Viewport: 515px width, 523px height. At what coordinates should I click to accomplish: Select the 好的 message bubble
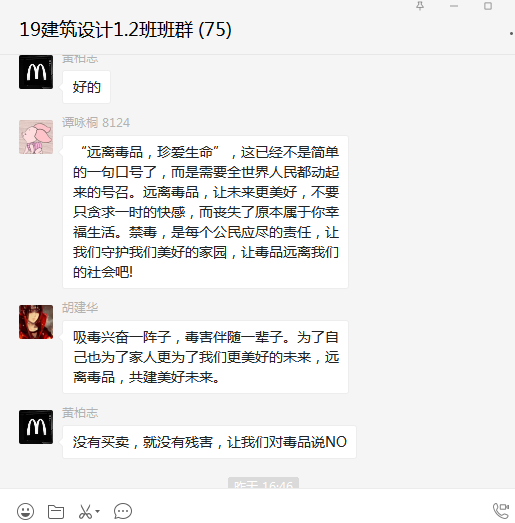(x=86, y=87)
